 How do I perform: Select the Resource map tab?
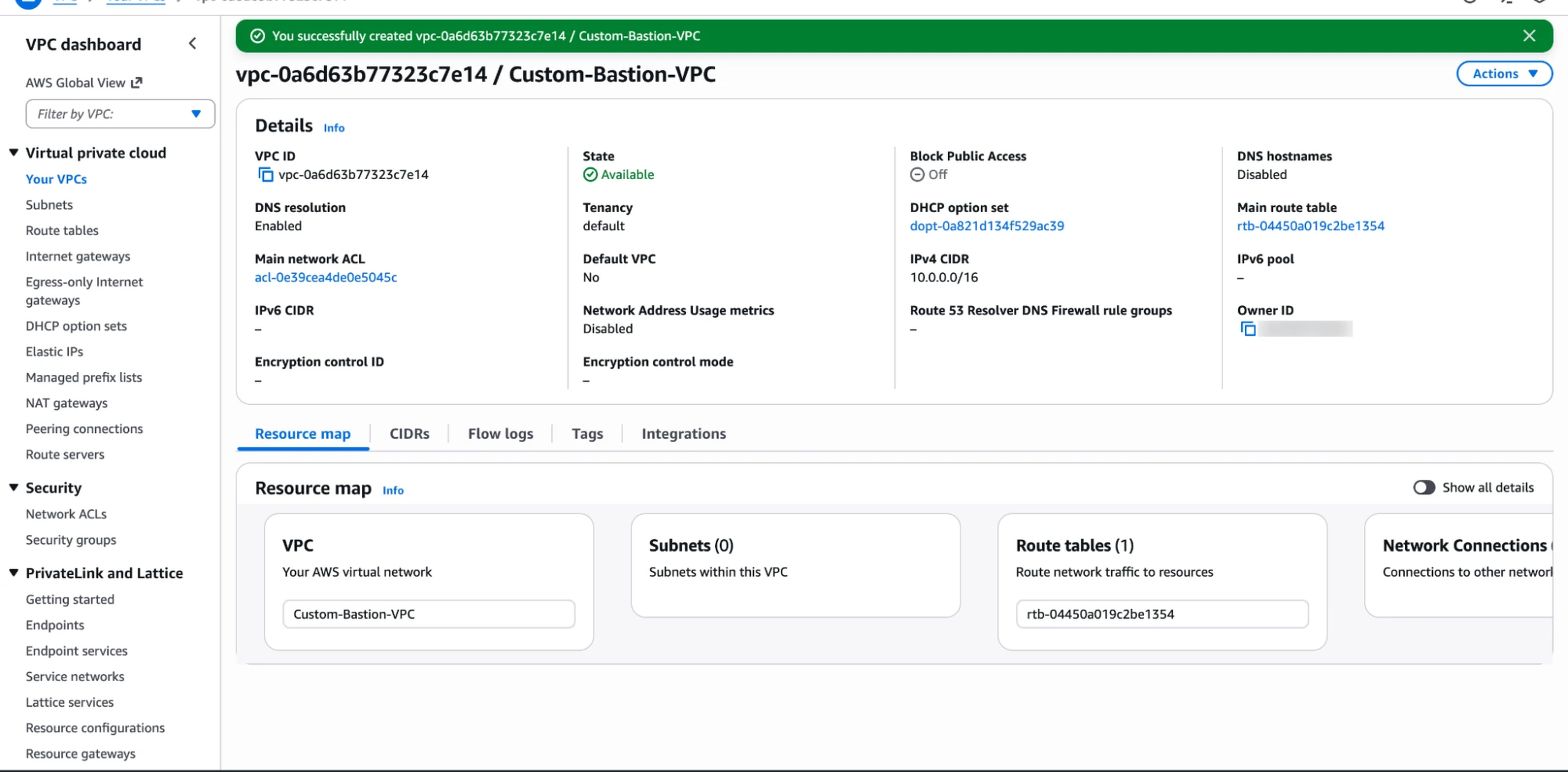(x=303, y=434)
